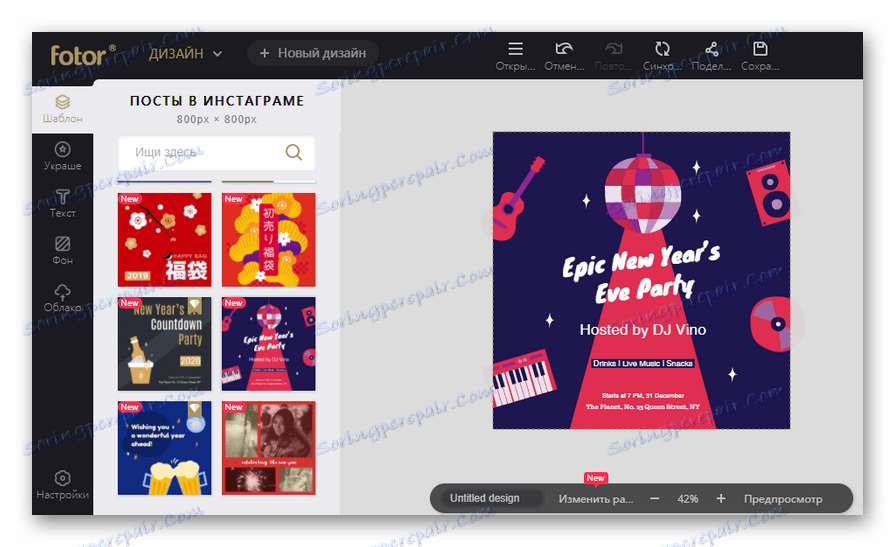This screenshot has height=547, width=895.
Task: Click 'ПОСТЫ В ИНСТАГРАМЕ' panel heading
Action: click(217, 101)
